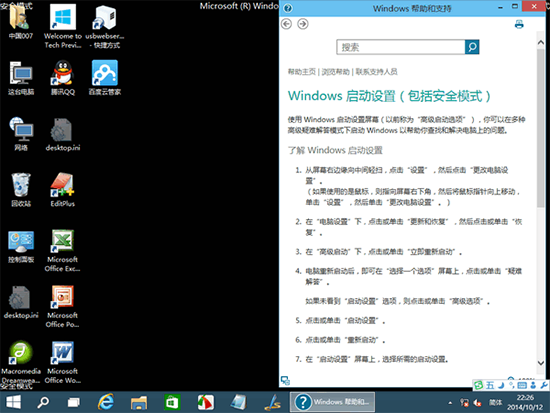The height and width of the screenshot is (413, 550).
Task: Launch Macromedia Dreamweaver desktop shortcut
Action: pyautogui.click(x=21, y=362)
